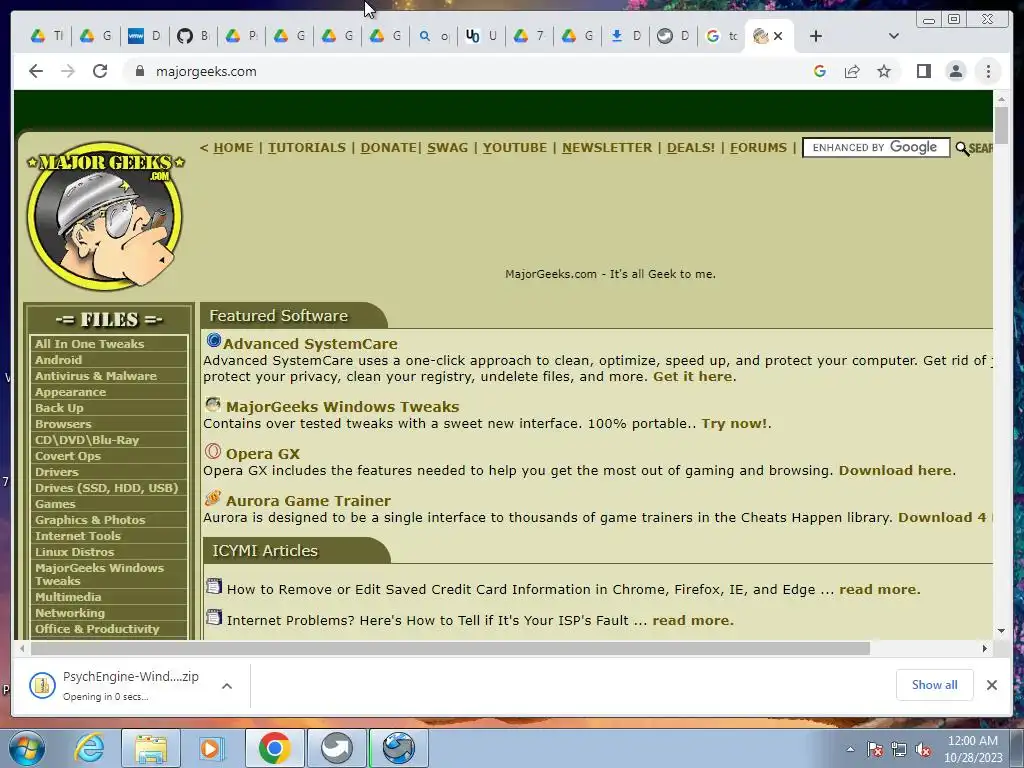1024x768 pixels.
Task: Switch to the blue download-arrow tab
Action: (626, 36)
